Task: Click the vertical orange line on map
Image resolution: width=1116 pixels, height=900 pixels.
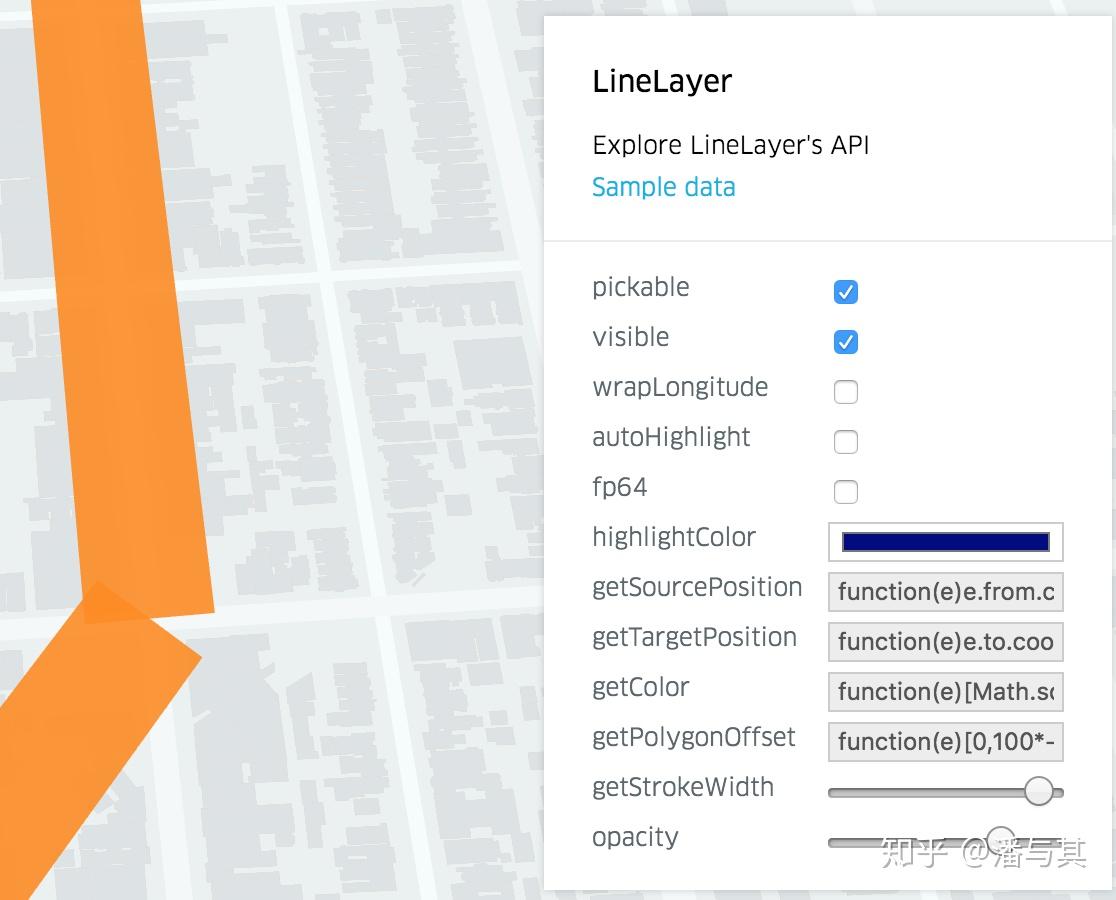Action: (120, 300)
